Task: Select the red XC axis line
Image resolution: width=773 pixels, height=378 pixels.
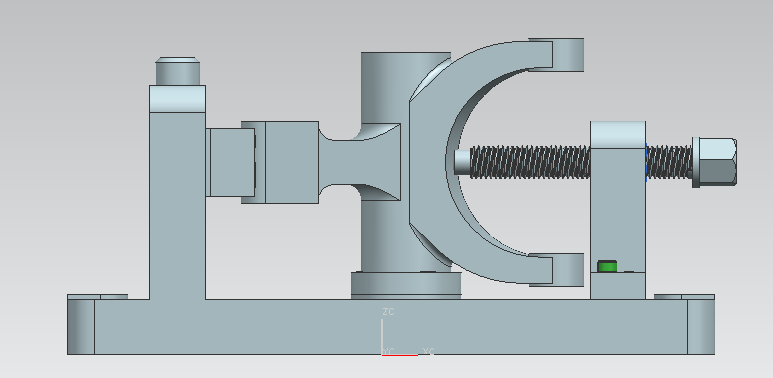Action: point(400,355)
